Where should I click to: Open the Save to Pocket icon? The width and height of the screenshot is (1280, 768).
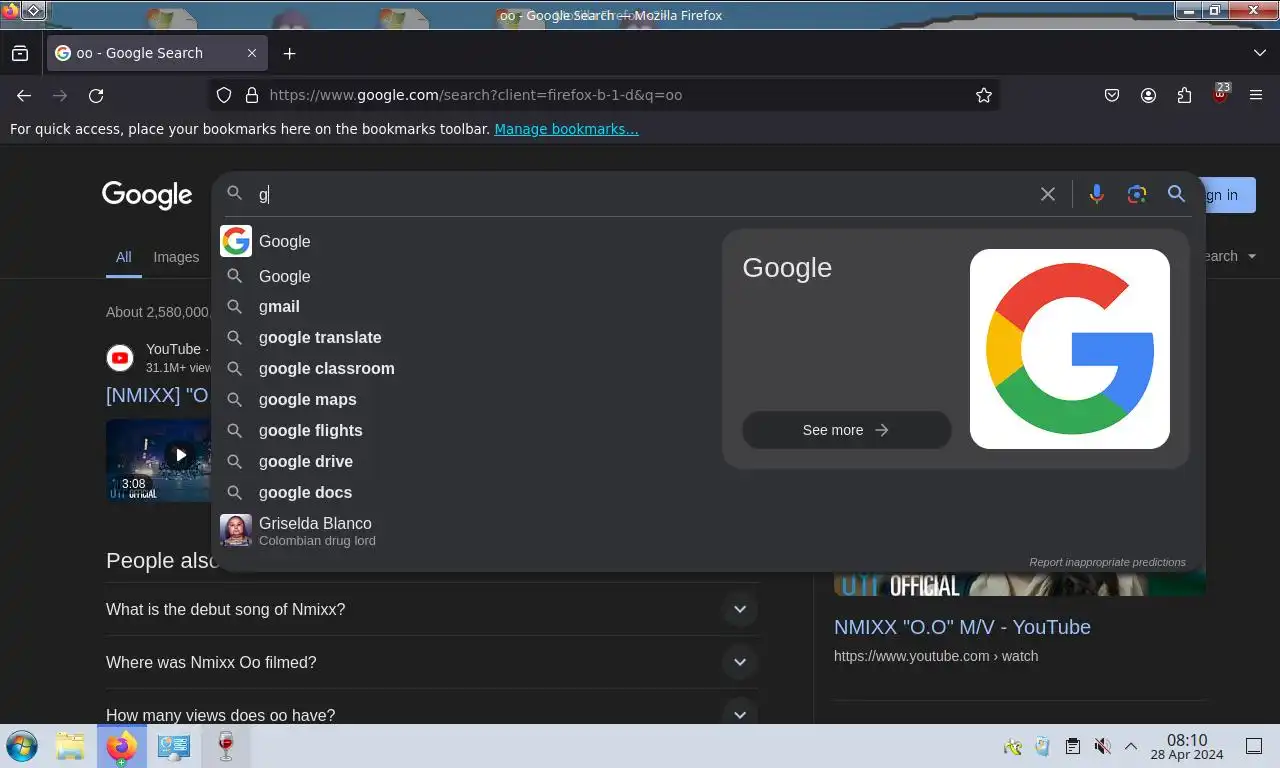tap(1112, 95)
